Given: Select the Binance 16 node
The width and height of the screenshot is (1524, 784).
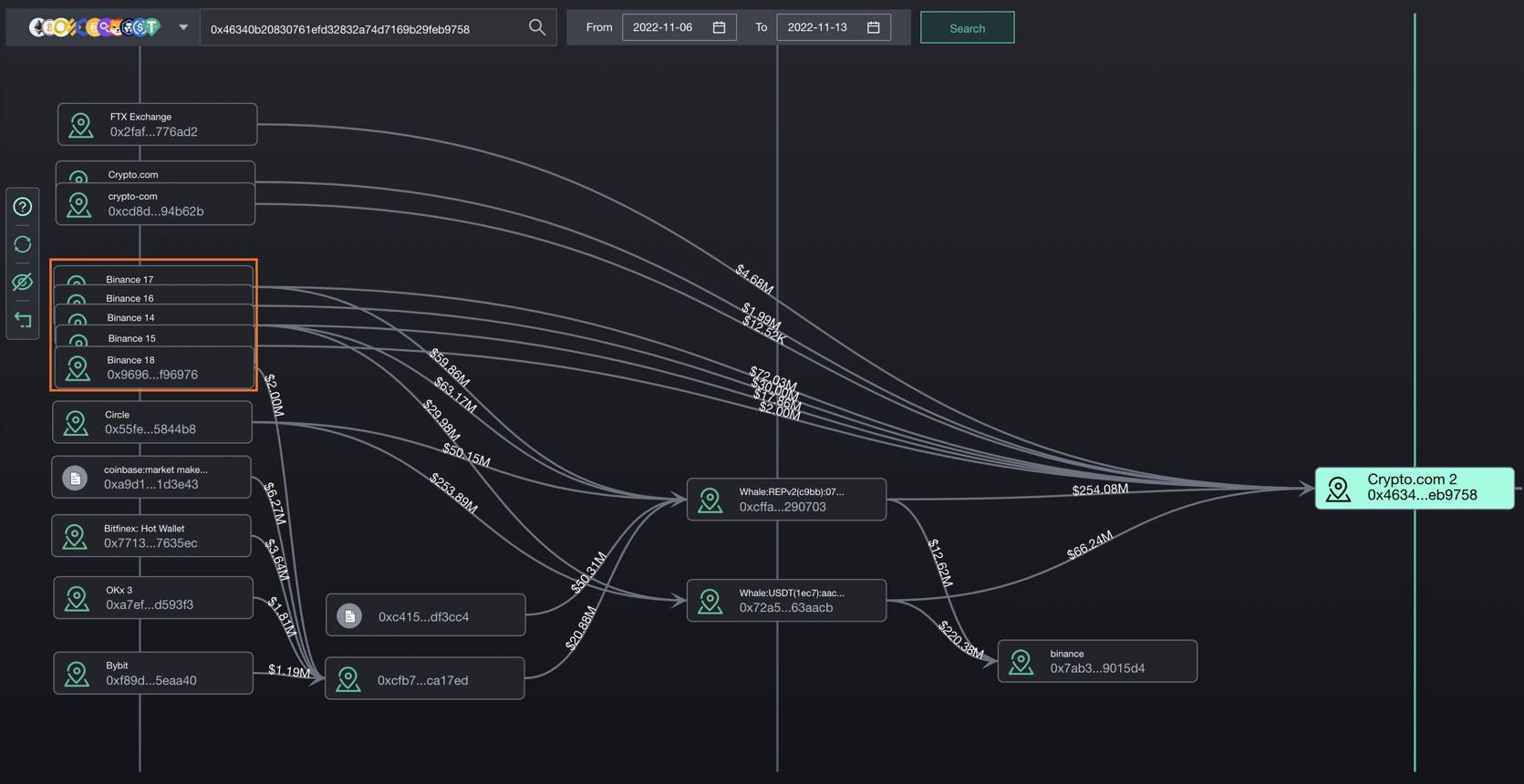Looking at the screenshot, I should 153,295.
